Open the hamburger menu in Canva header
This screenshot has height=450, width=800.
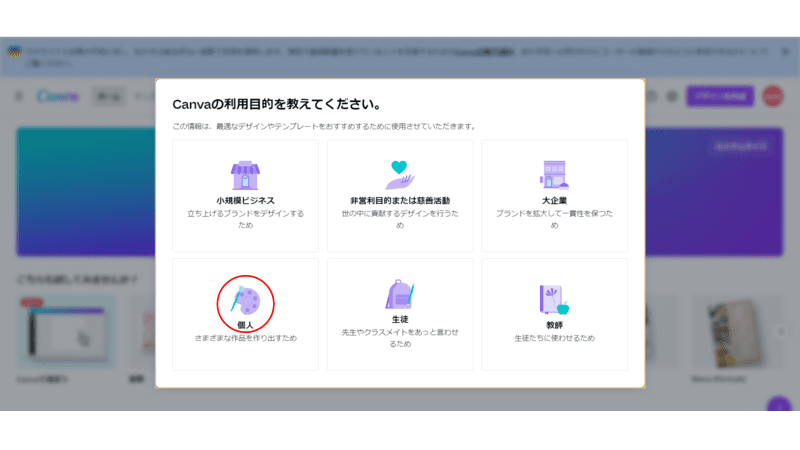click(19, 96)
